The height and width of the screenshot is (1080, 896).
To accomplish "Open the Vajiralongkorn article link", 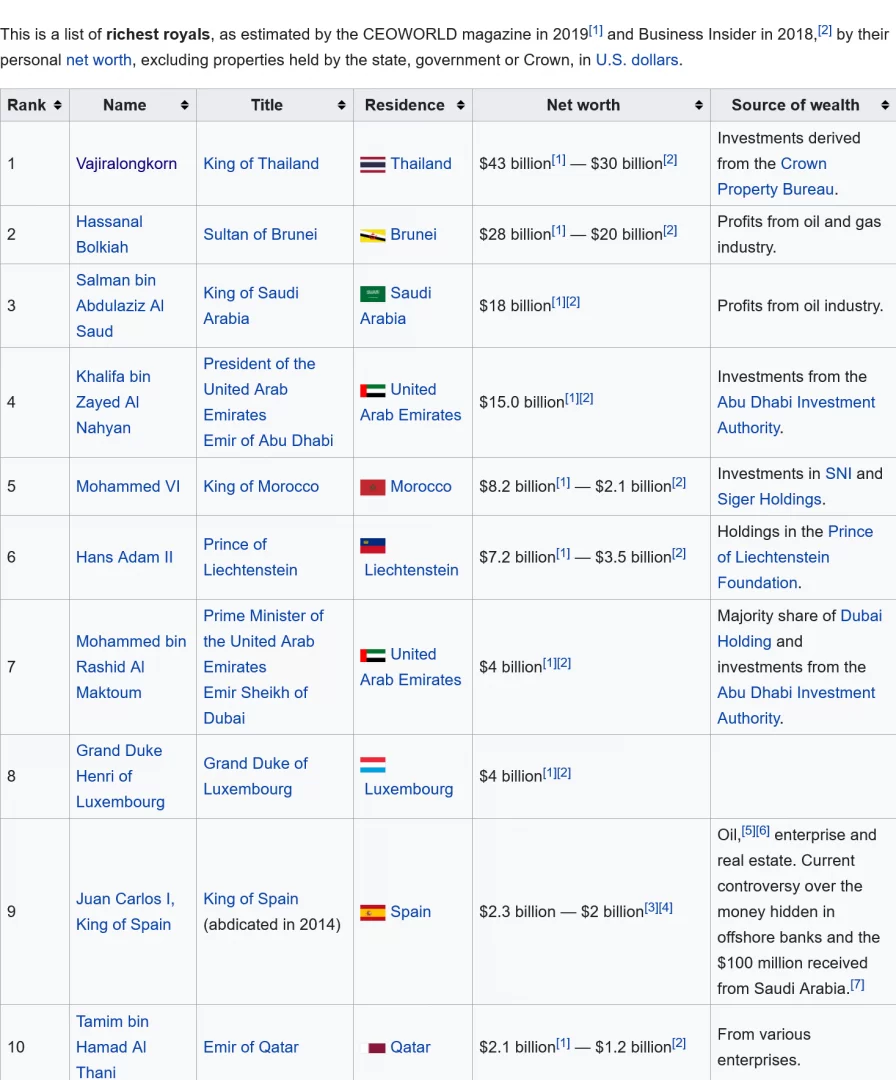I will pyautogui.click(x=129, y=163).
